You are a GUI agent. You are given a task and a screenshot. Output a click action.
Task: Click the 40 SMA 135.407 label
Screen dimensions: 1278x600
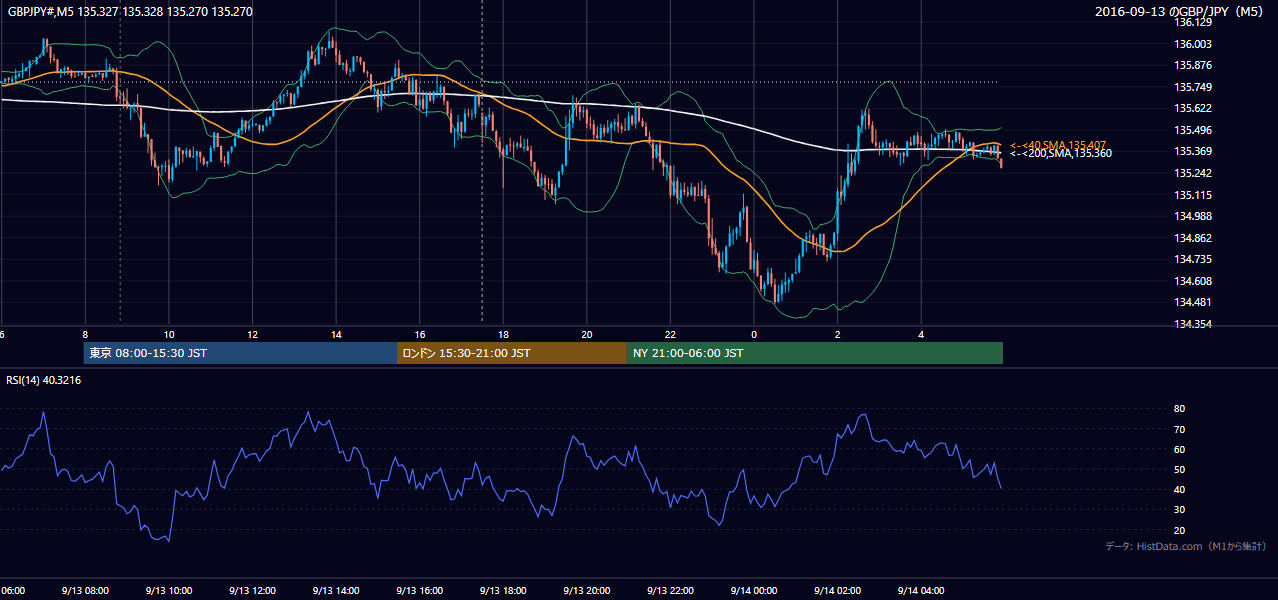[x=1058, y=145]
